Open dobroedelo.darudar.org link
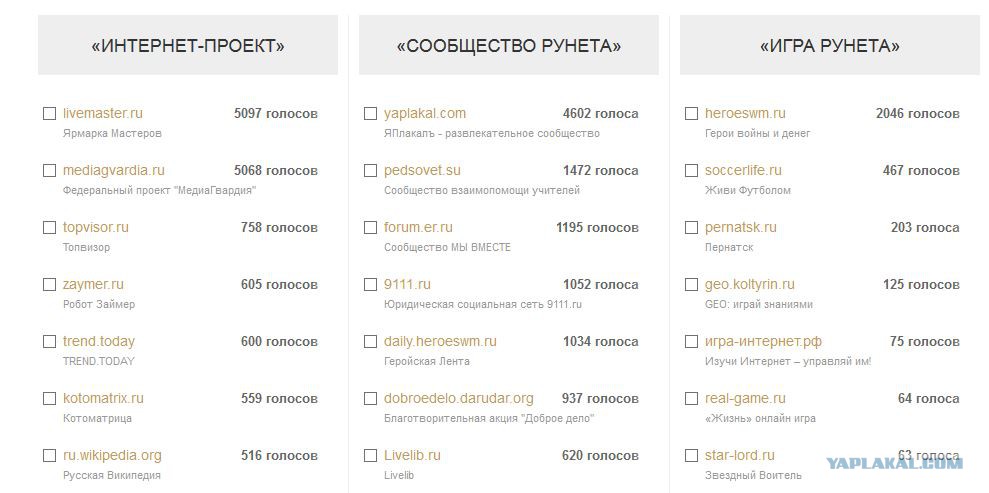This screenshot has width=989, height=493. pyautogui.click(x=458, y=398)
